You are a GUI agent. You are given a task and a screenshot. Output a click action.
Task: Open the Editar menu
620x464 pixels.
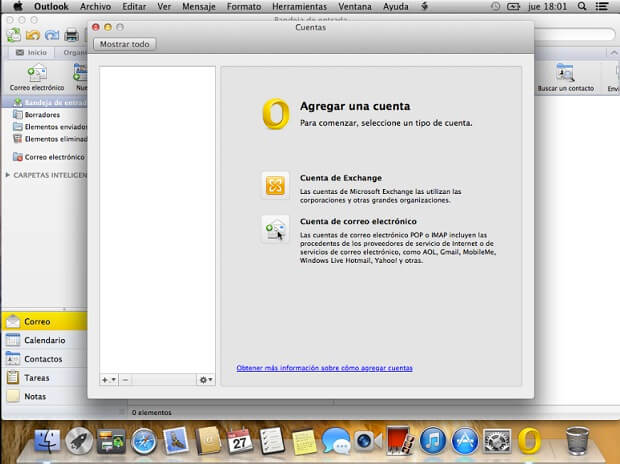(134, 7)
